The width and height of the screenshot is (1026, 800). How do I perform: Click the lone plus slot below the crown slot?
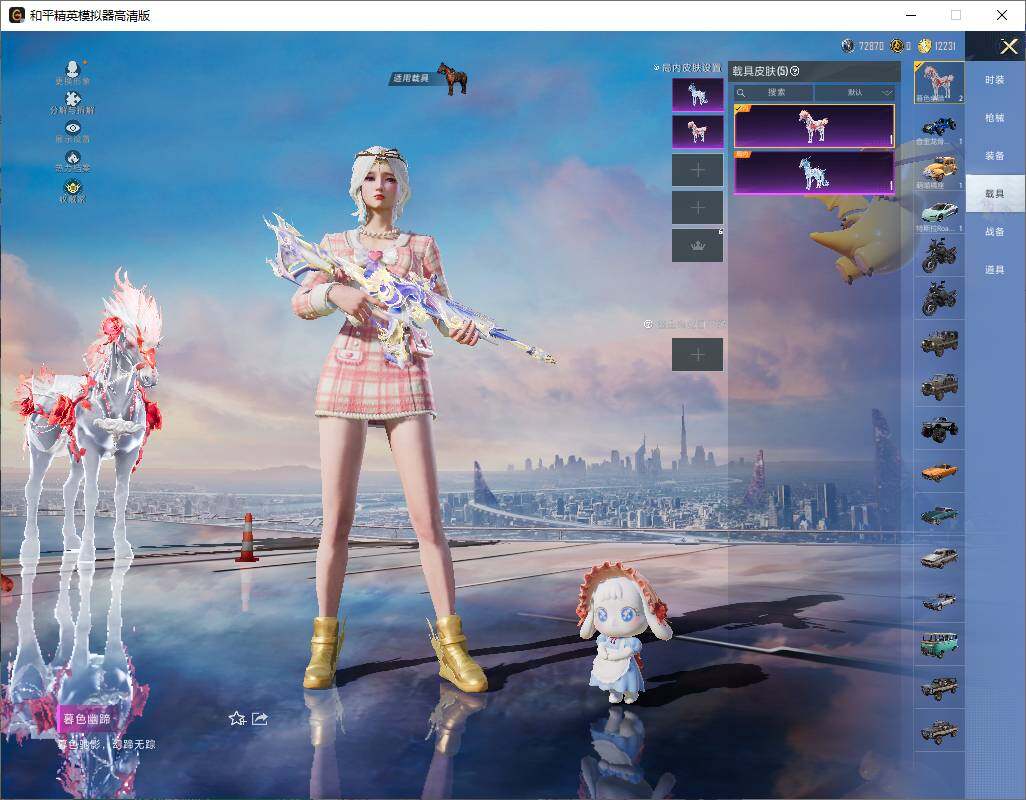point(698,355)
